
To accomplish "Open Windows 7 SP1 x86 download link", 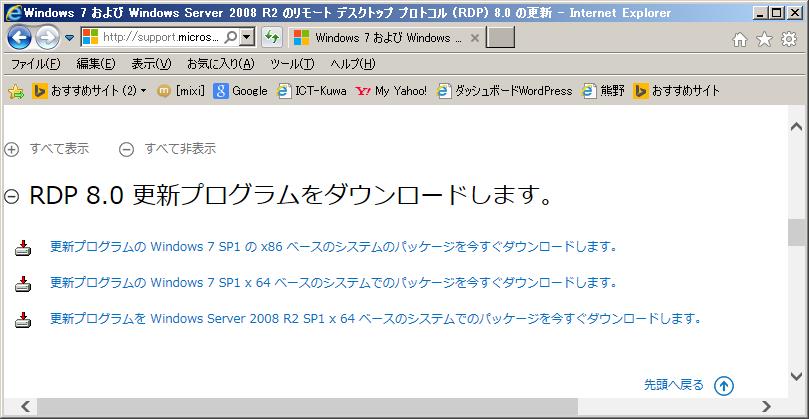I will point(333,247).
